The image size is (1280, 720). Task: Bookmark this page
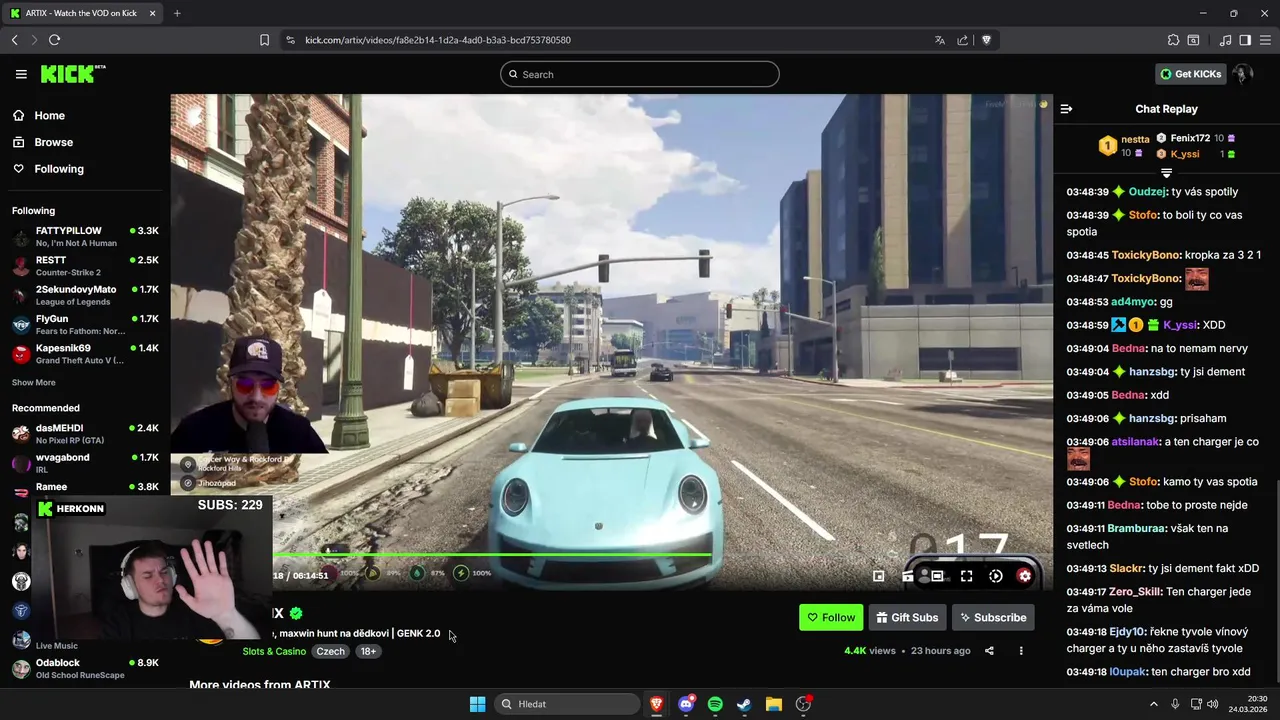(264, 40)
